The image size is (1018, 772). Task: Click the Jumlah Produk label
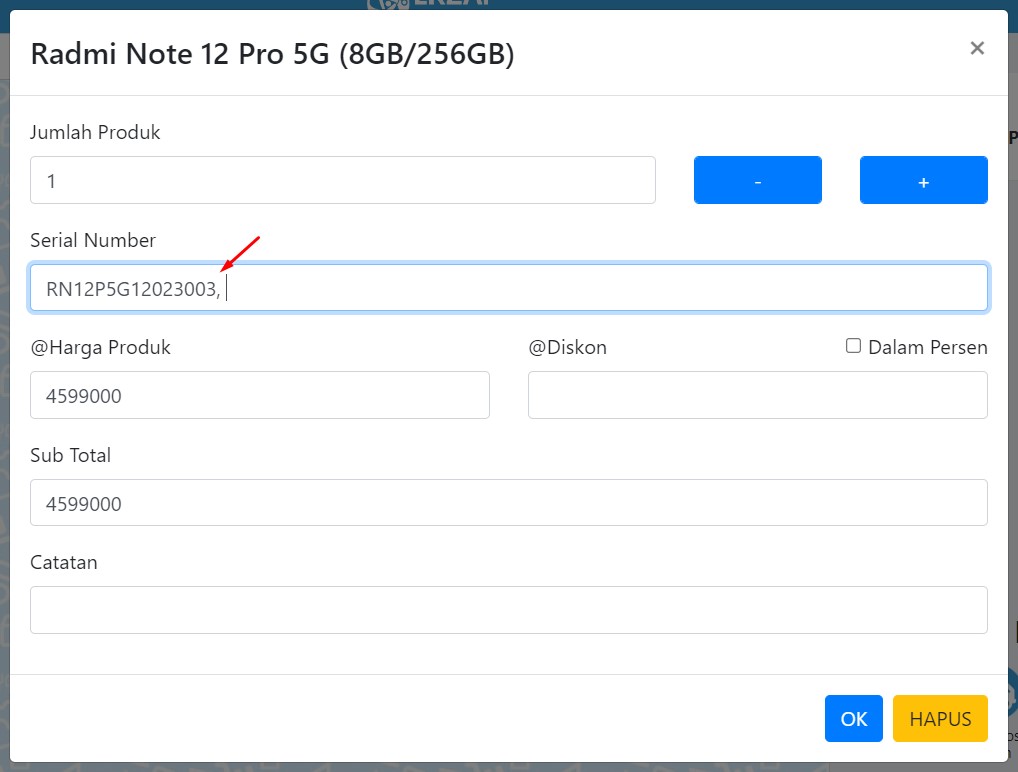(x=95, y=132)
